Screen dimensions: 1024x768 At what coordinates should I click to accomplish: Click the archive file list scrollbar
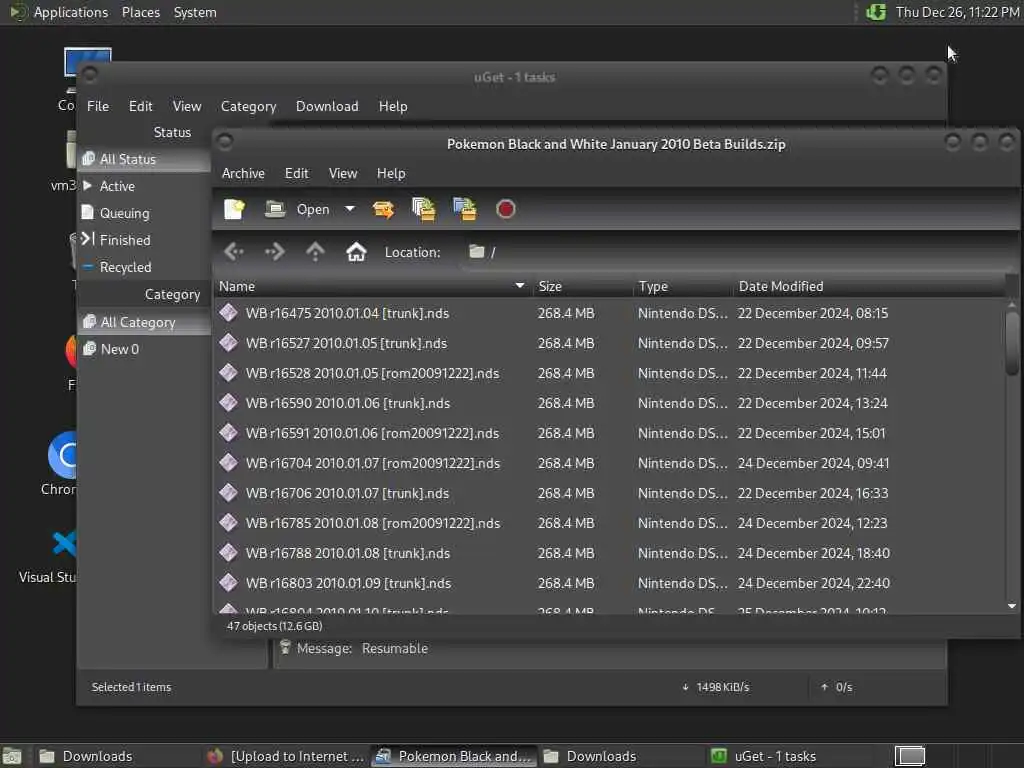[1012, 344]
